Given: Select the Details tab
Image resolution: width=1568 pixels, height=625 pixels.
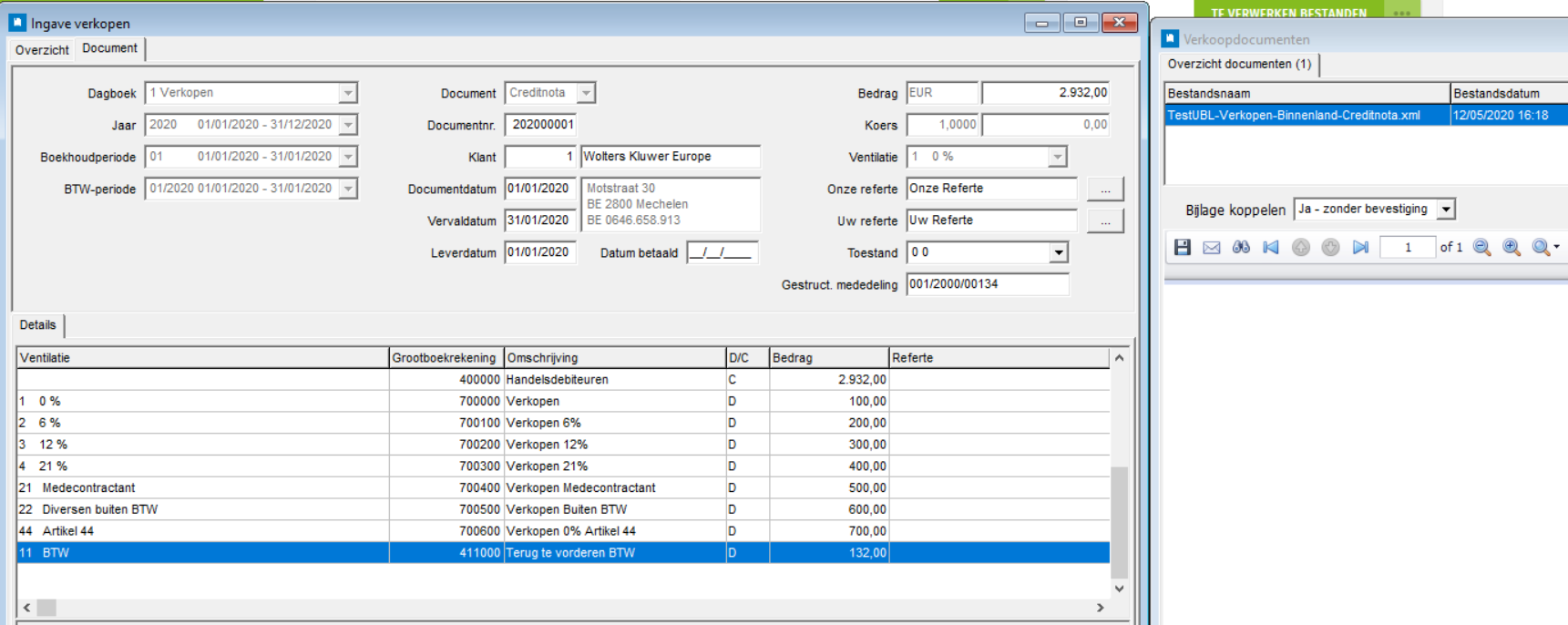Looking at the screenshot, I should tap(38, 325).
